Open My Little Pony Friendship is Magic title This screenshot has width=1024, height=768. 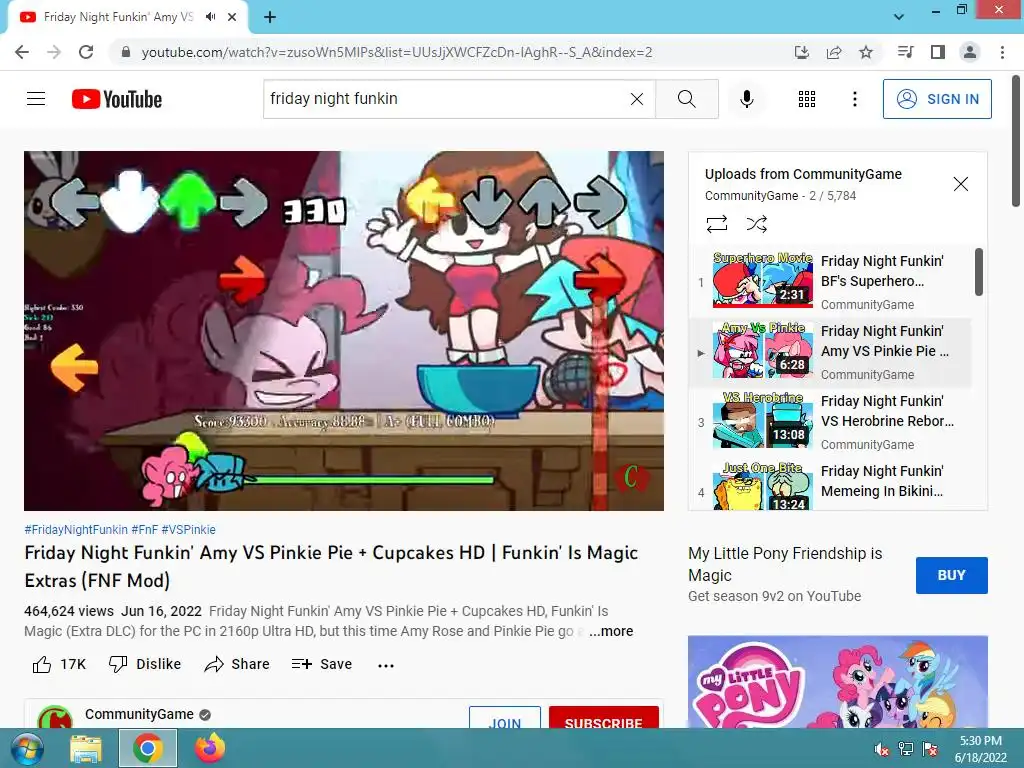point(785,564)
